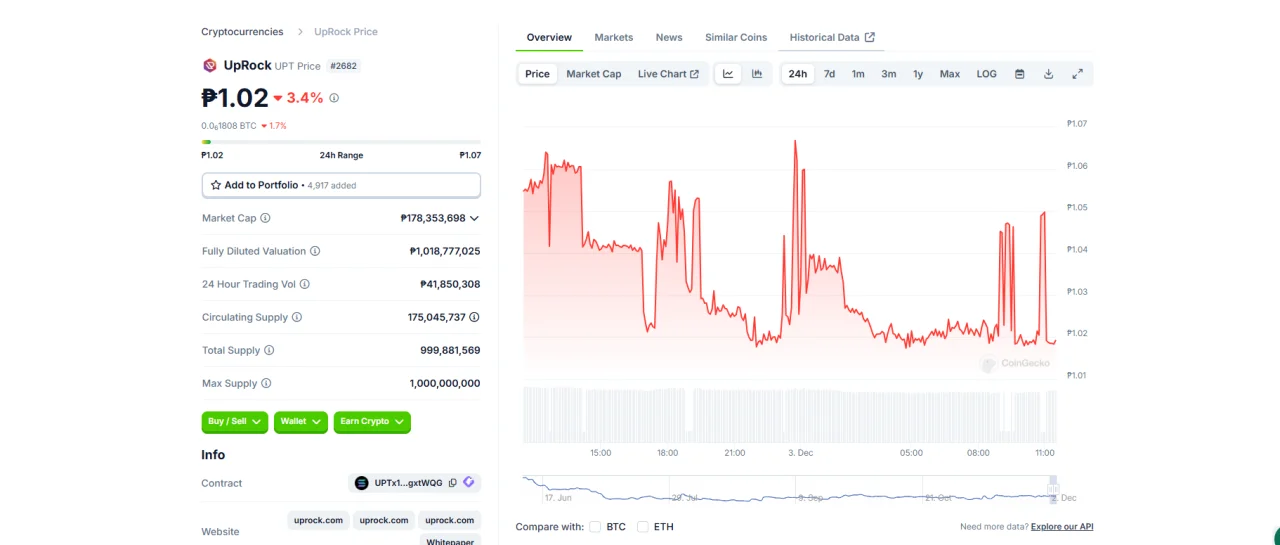Open the Historical Data tab
The image size is (1280, 545).
click(832, 37)
